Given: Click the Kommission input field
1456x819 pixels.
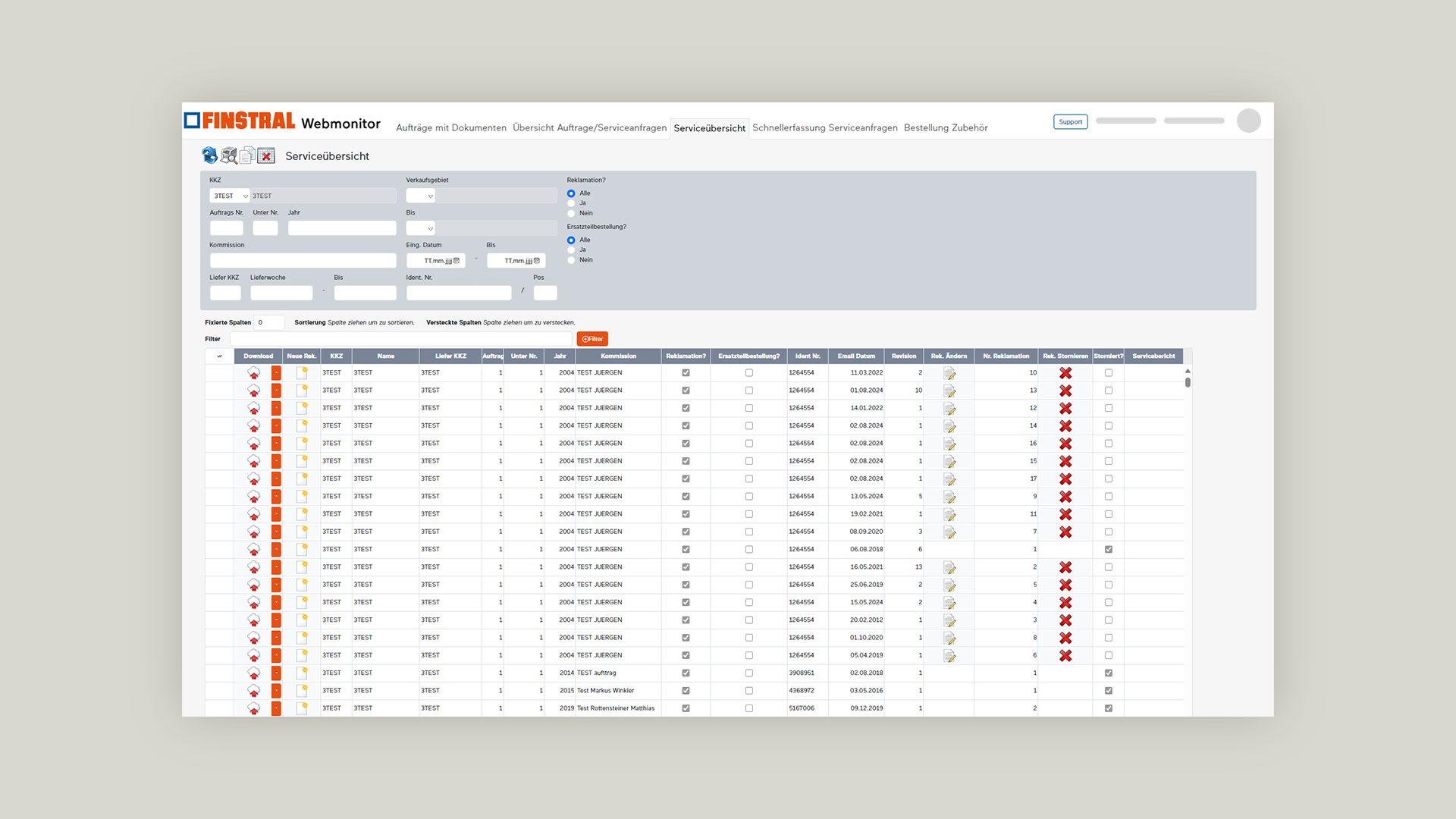Looking at the screenshot, I should point(303,261).
